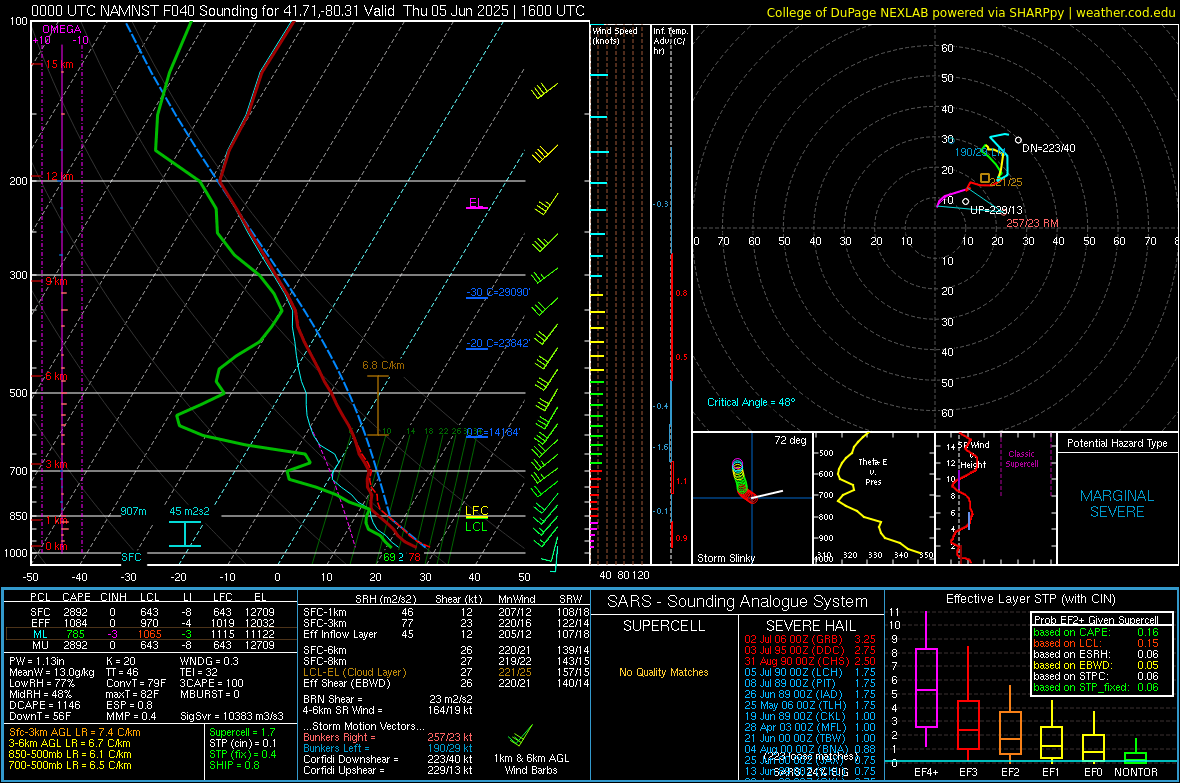
Task: Click the magenta EL level label
Action: point(476,203)
